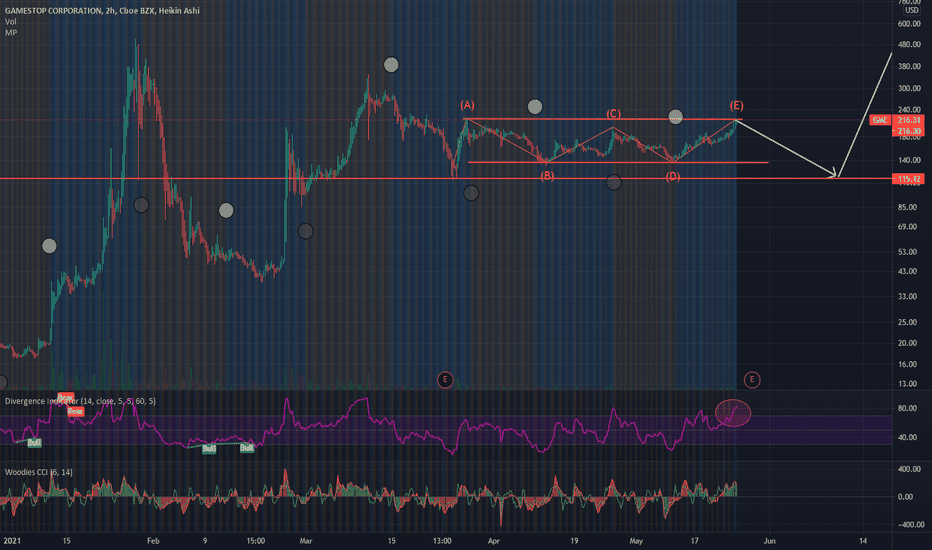Viewport: 932px width, 550px height.
Task: Select the light circle on resistance line near (E)
Action: (676, 117)
